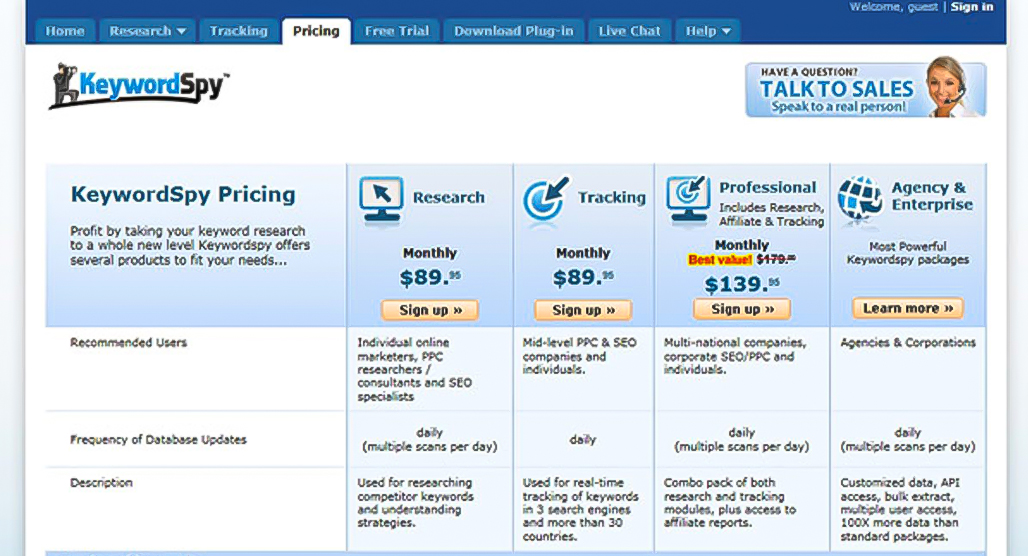Click the 'Welcome, guest' text
The image size is (1028, 556).
click(x=893, y=7)
